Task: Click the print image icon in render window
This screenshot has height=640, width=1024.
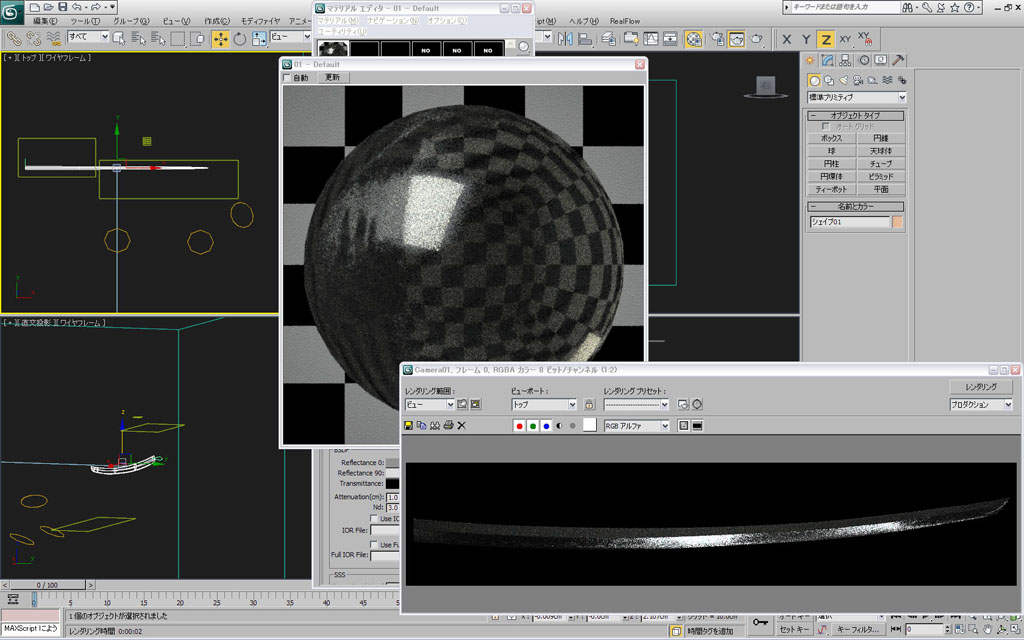Action: pos(448,425)
